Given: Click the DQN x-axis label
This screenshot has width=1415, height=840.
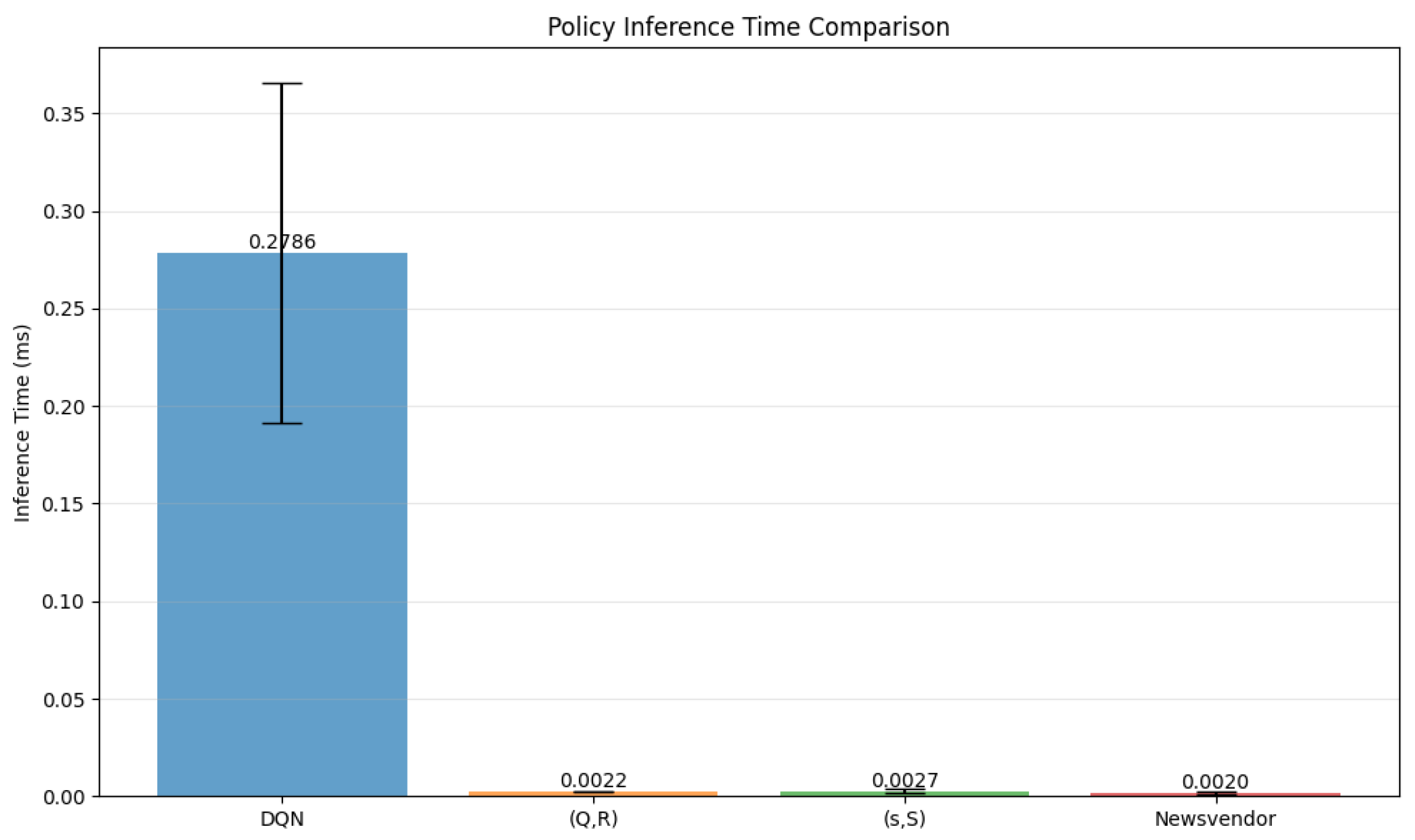Looking at the screenshot, I should click(282, 819).
